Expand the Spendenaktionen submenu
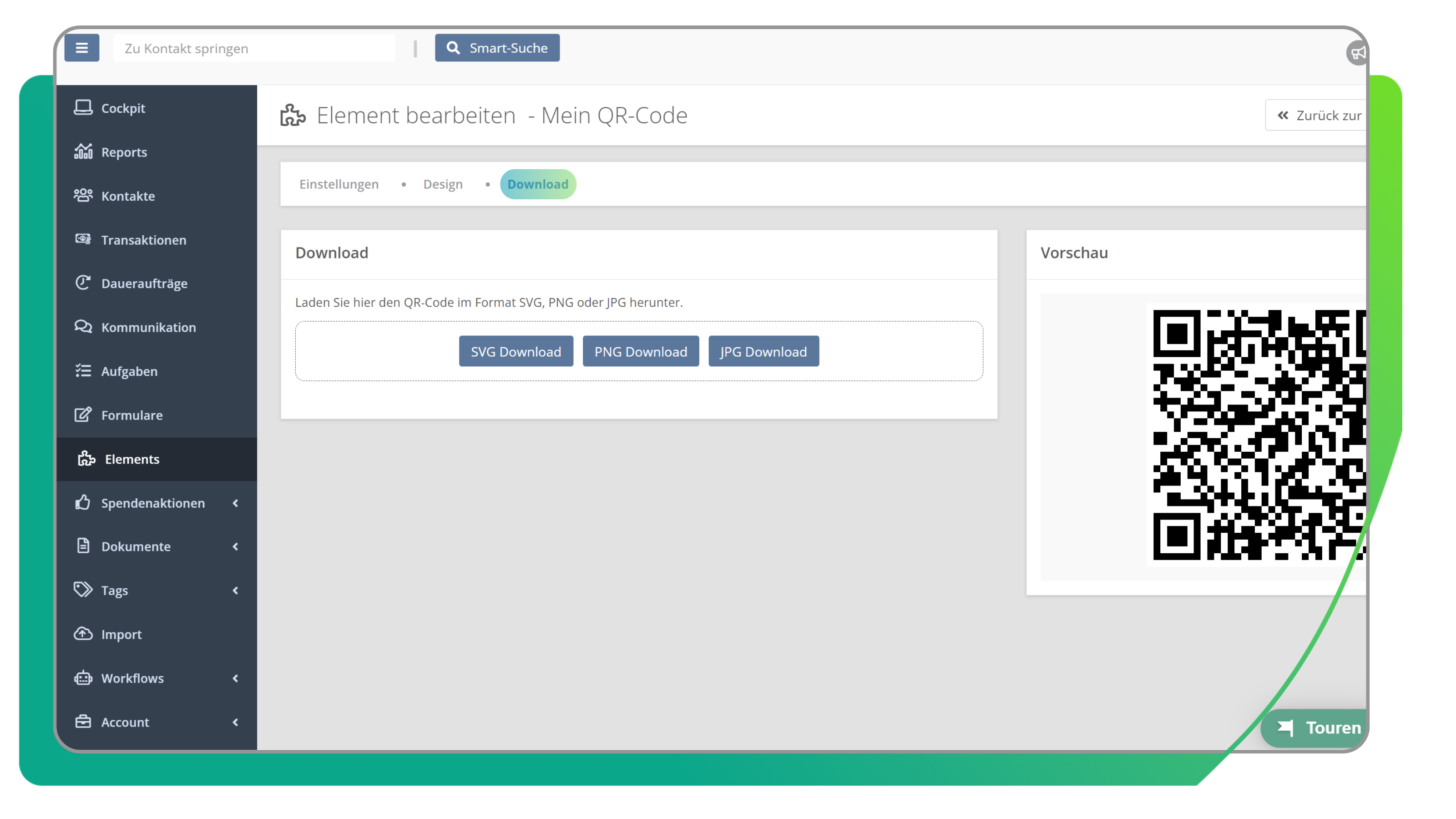The height and width of the screenshot is (819, 1456). pyautogui.click(x=235, y=502)
